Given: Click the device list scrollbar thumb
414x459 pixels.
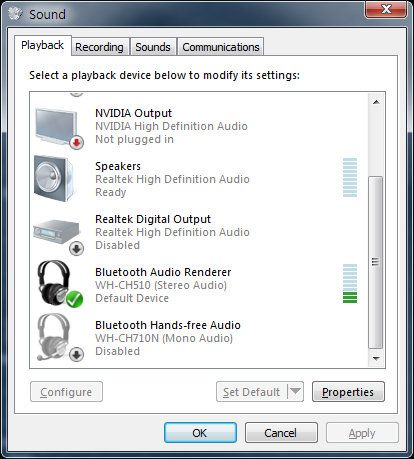Looking at the screenshot, I should 376,262.
